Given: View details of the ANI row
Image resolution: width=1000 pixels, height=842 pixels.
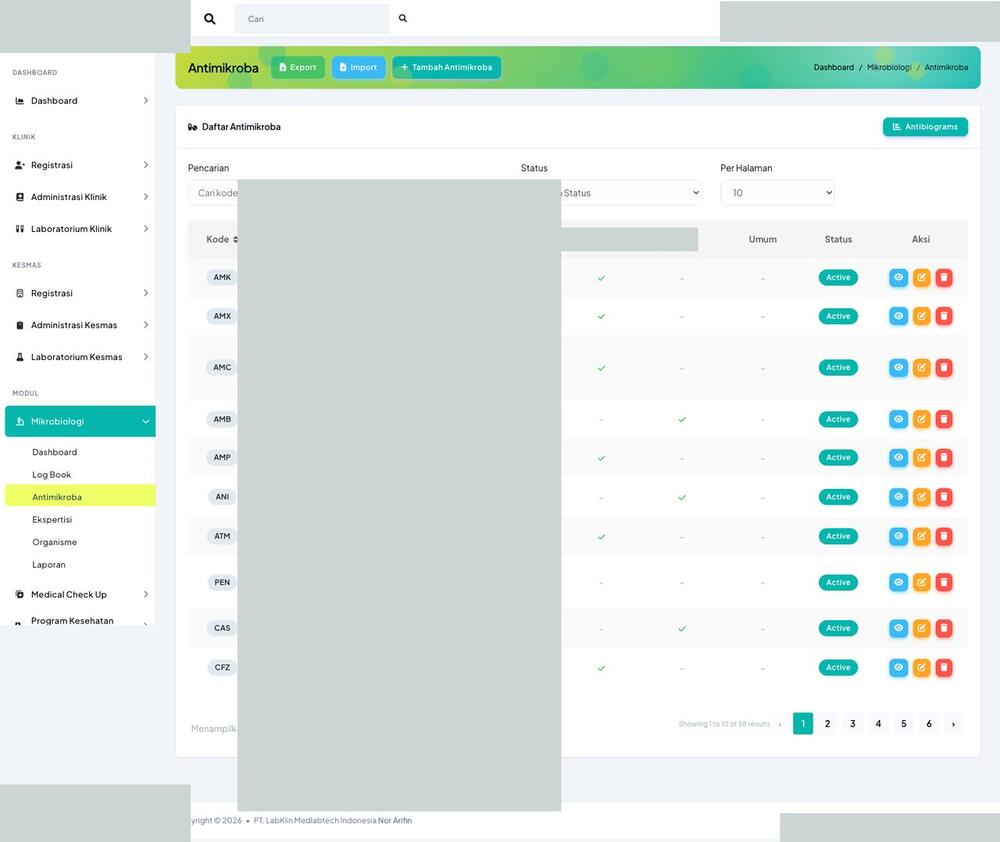Looking at the screenshot, I should (x=898, y=497).
